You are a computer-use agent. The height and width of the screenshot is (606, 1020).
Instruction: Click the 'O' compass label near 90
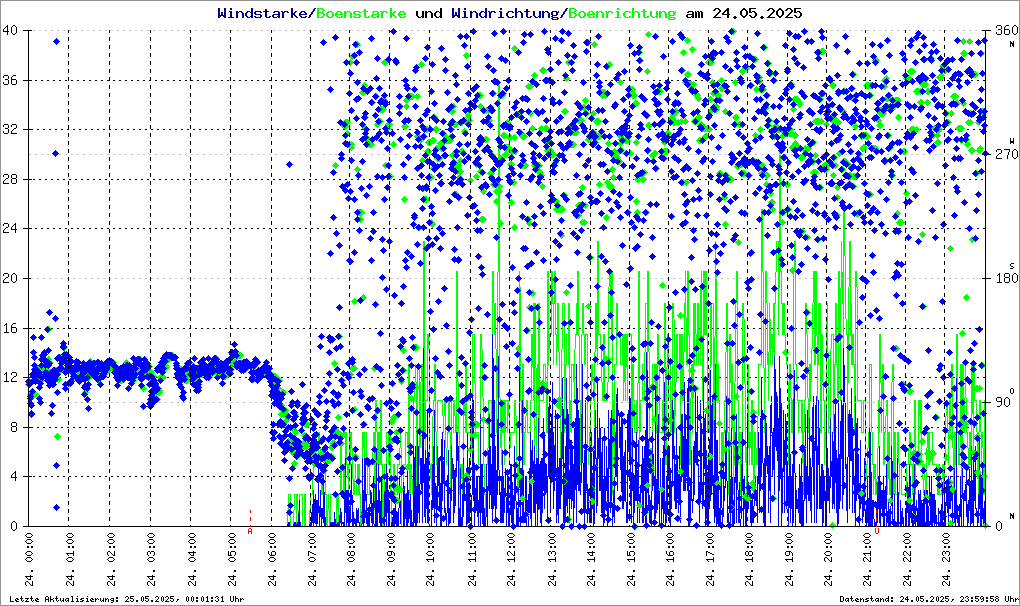(x=1012, y=390)
